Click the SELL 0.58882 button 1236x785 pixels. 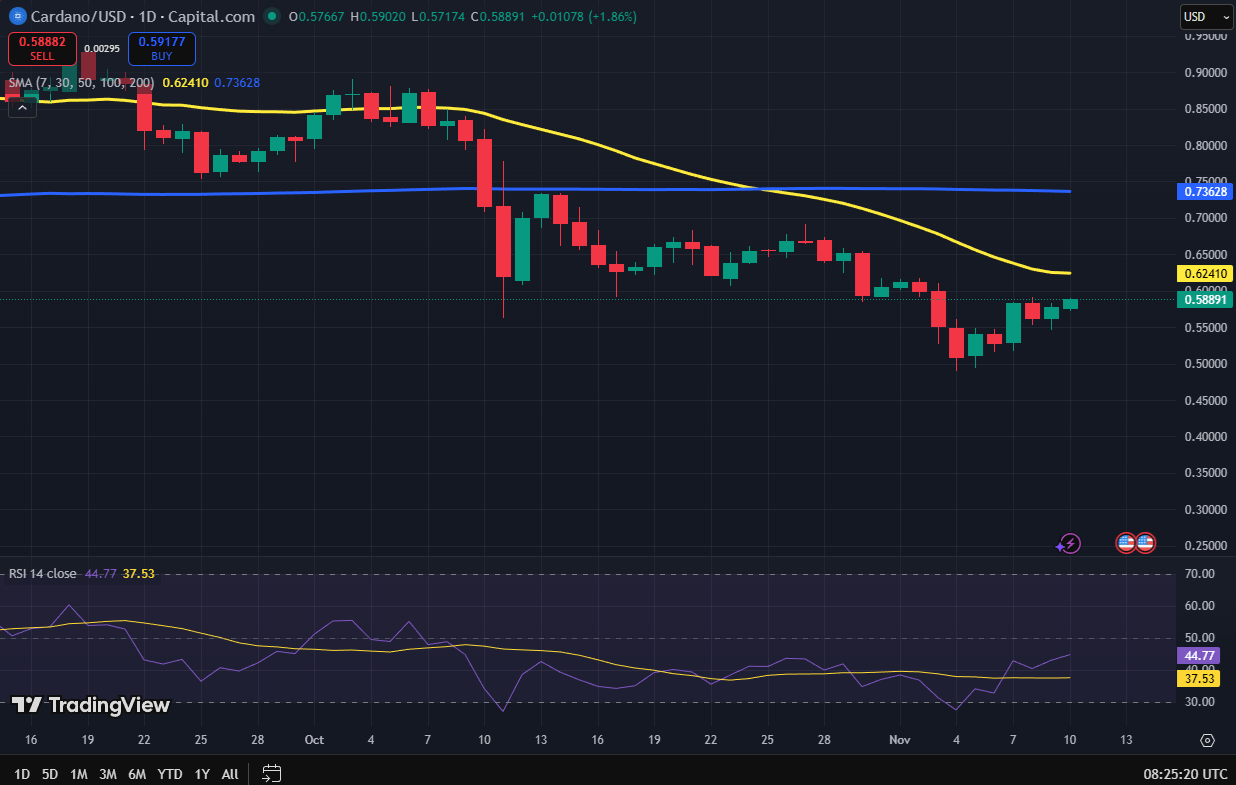[x=42, y=48]
